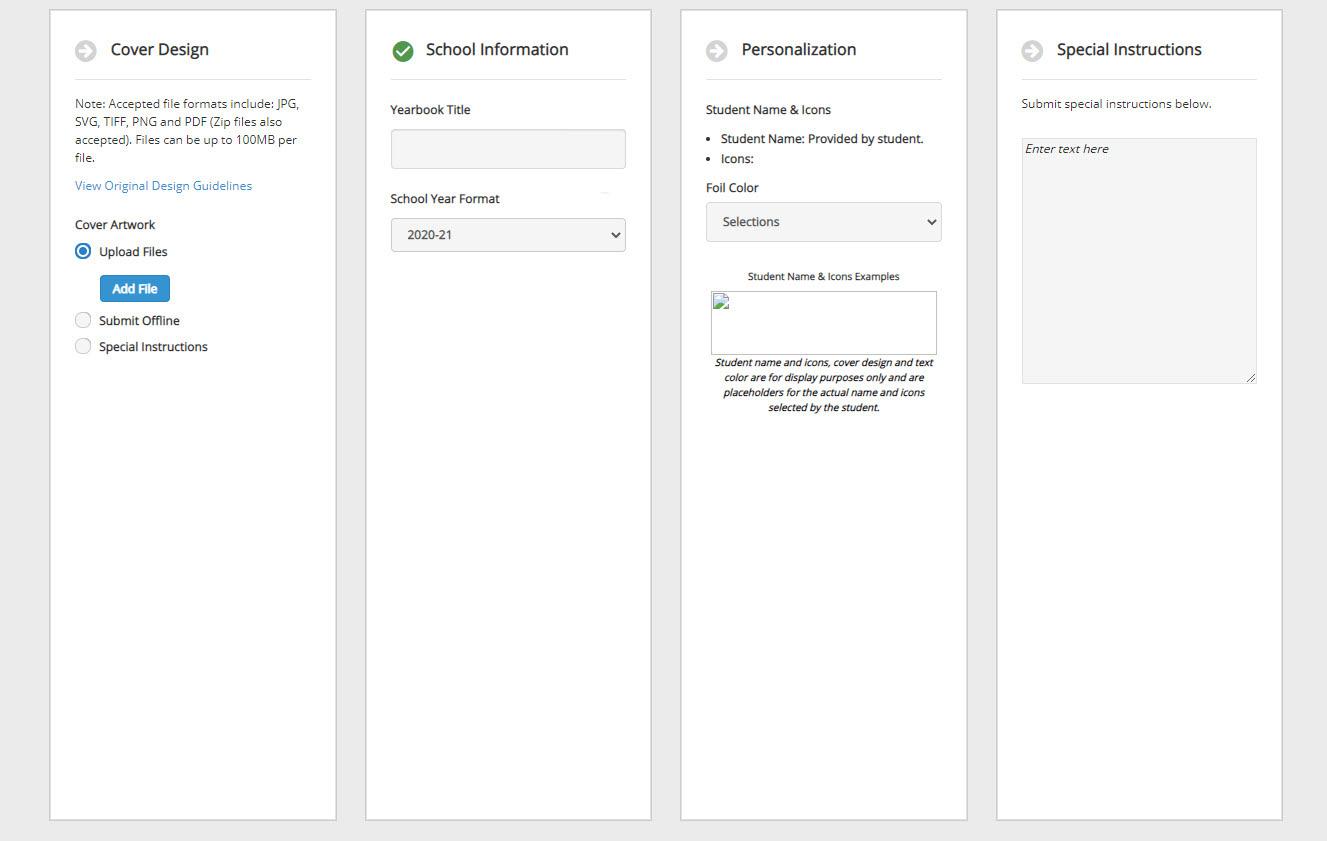Focus the Yearbook Title input field
Screen dimensions: 1327x841
[508, 149]
